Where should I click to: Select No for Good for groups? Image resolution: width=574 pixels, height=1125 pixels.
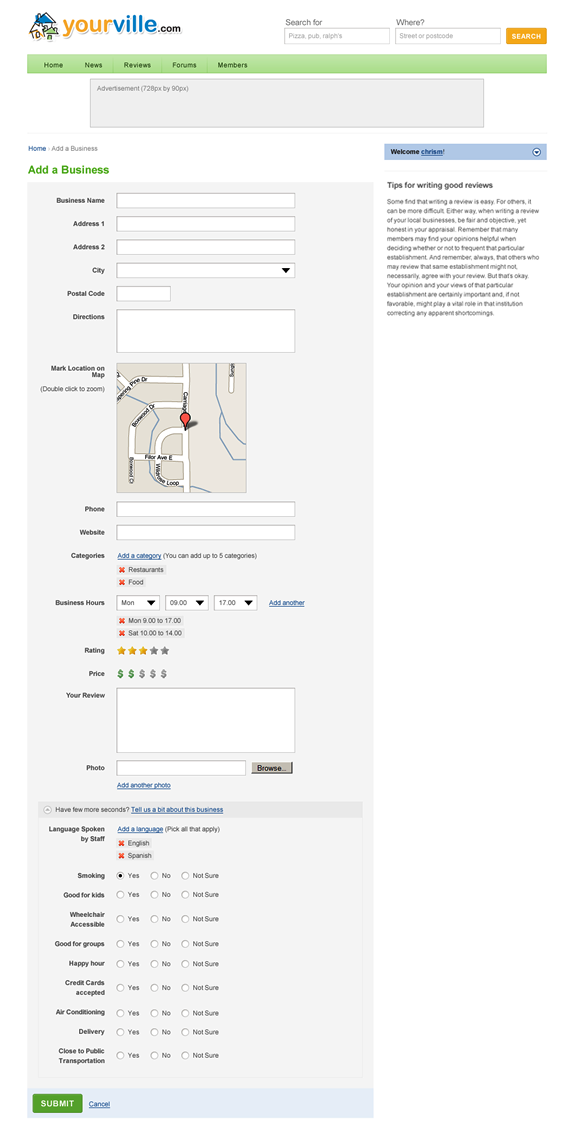tap(154, 943)
